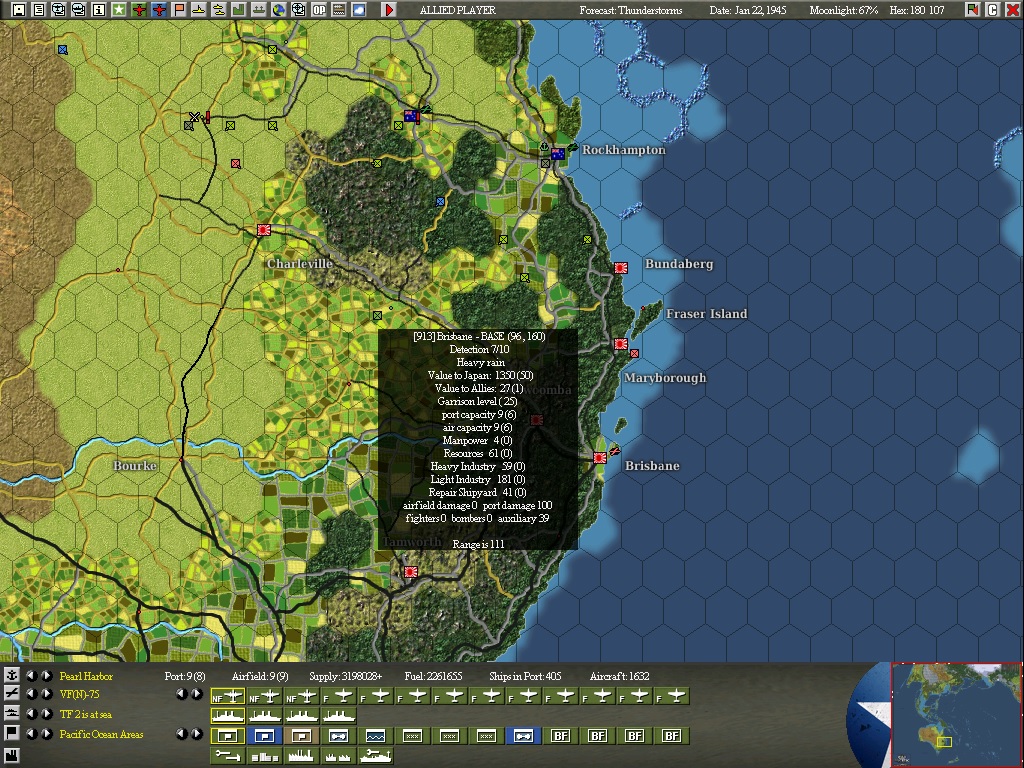Go to next base after Pearl Harbor

[47, 676]
